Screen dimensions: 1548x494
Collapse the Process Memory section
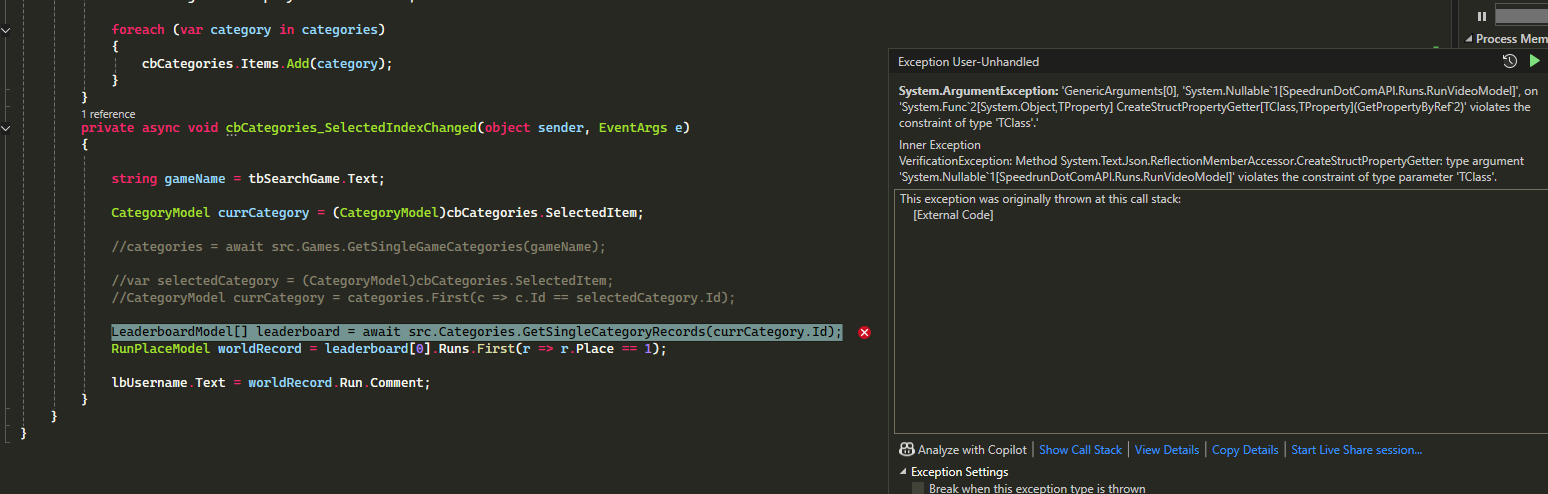point(1469,39)
